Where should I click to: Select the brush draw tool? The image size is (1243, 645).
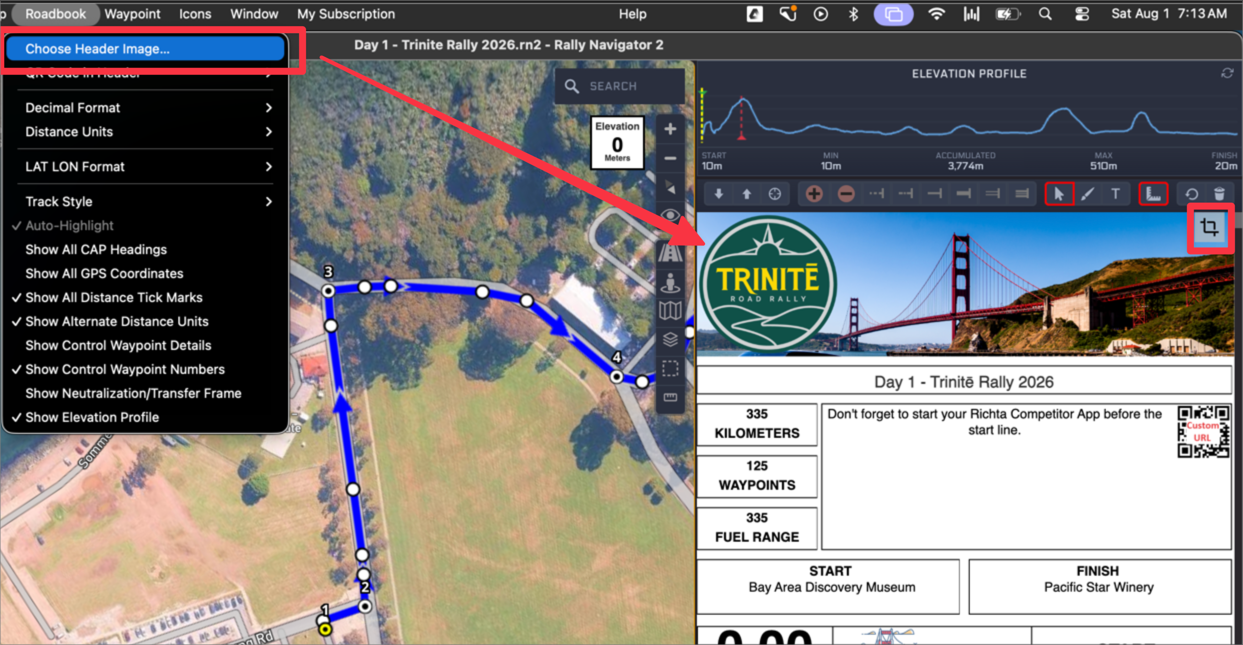[x=1088, y=194]
